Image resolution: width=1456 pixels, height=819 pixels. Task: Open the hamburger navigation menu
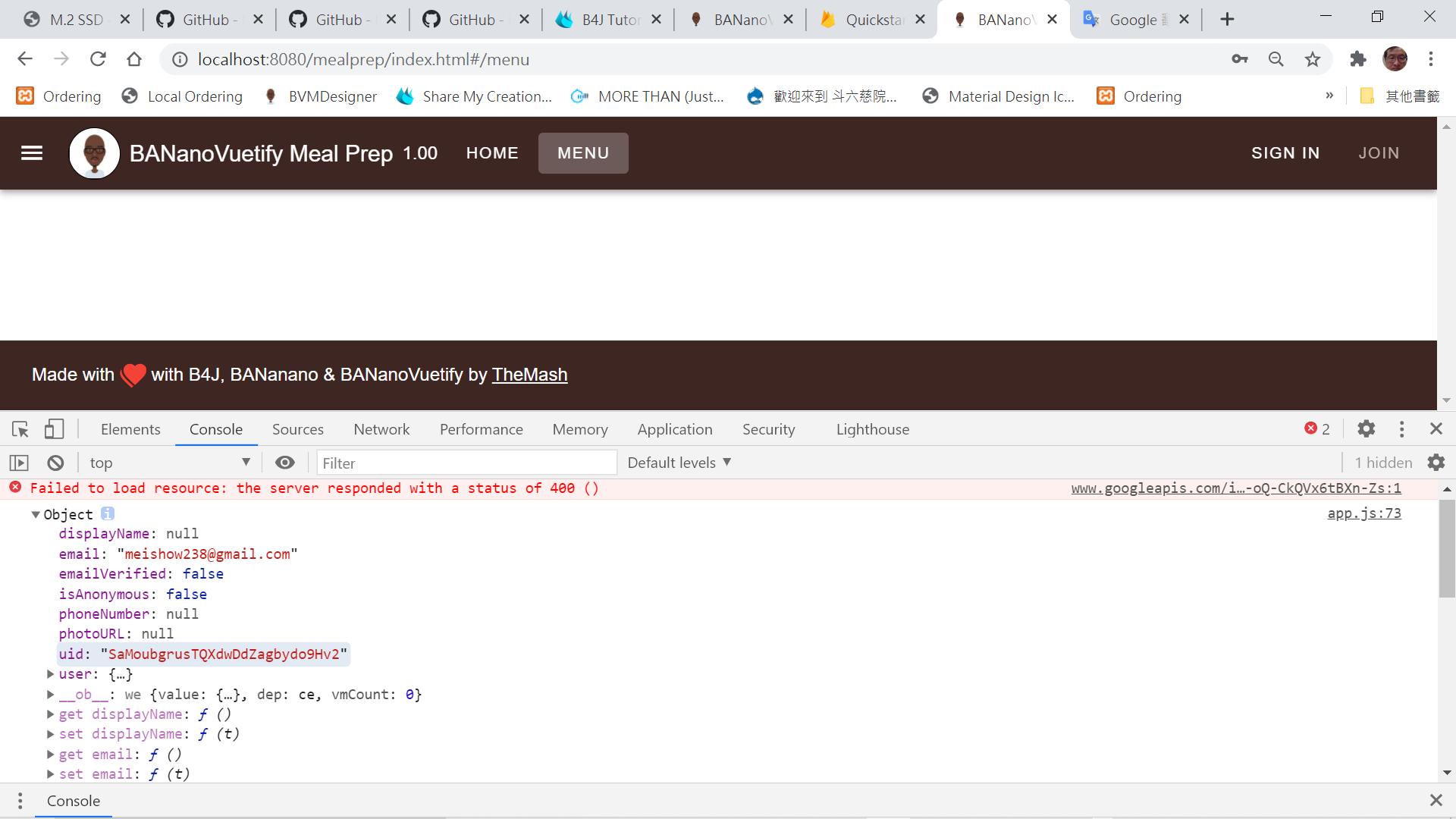click(32, 153)
